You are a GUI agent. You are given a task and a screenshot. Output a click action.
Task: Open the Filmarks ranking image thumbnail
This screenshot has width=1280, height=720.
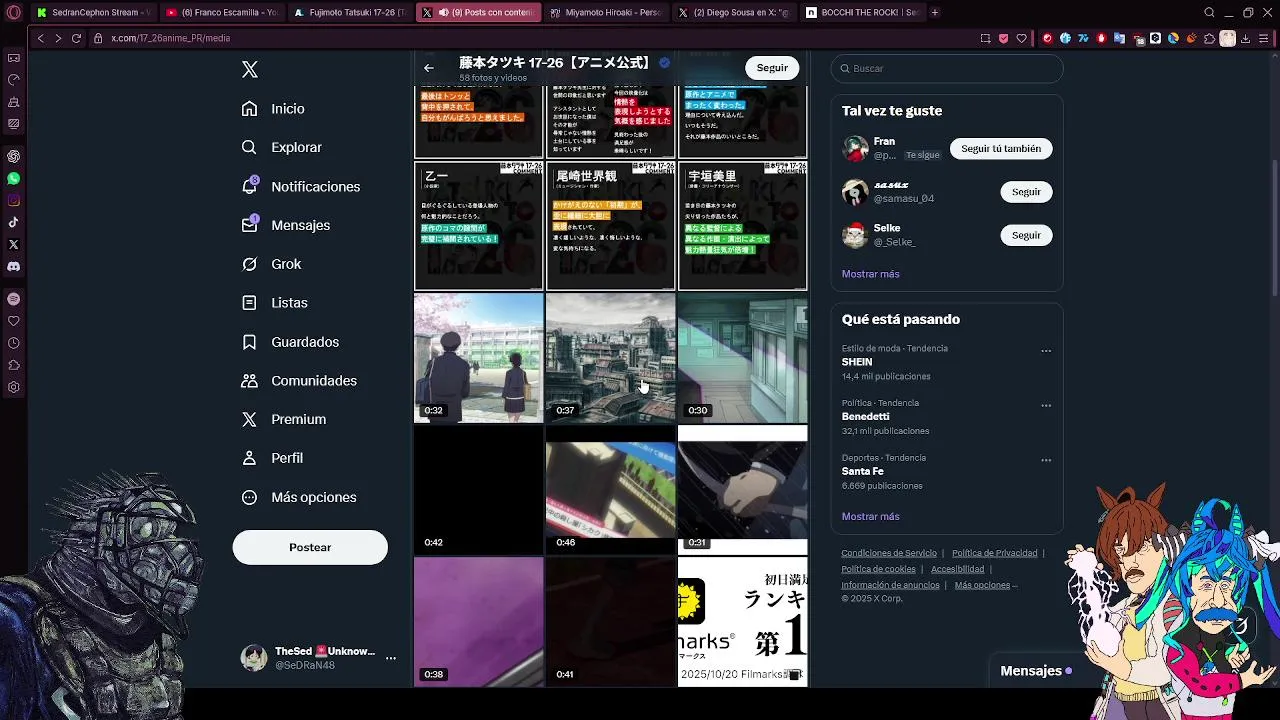pos(742,622)
